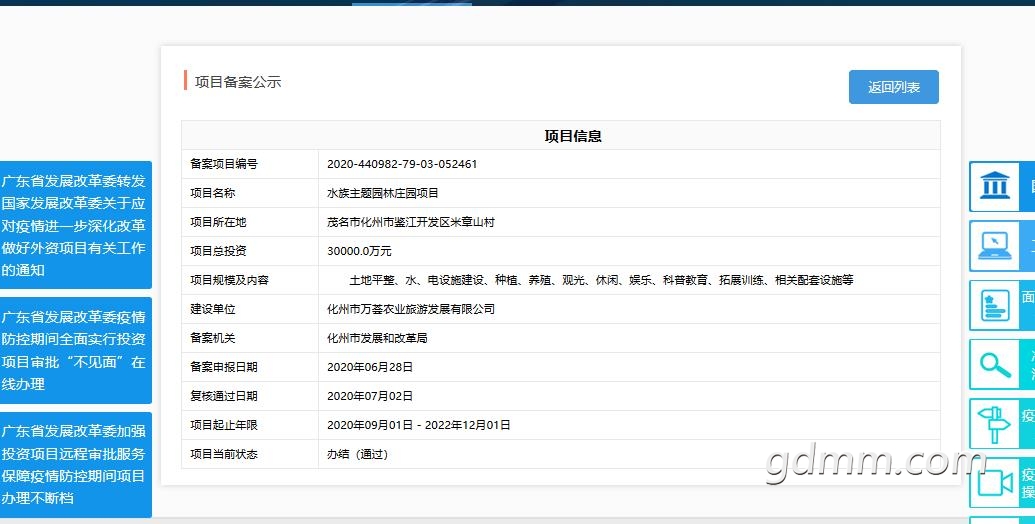Viewport: 1035px width, 524px height.
Task: Select the signpost directions icon
Action: 995,423
